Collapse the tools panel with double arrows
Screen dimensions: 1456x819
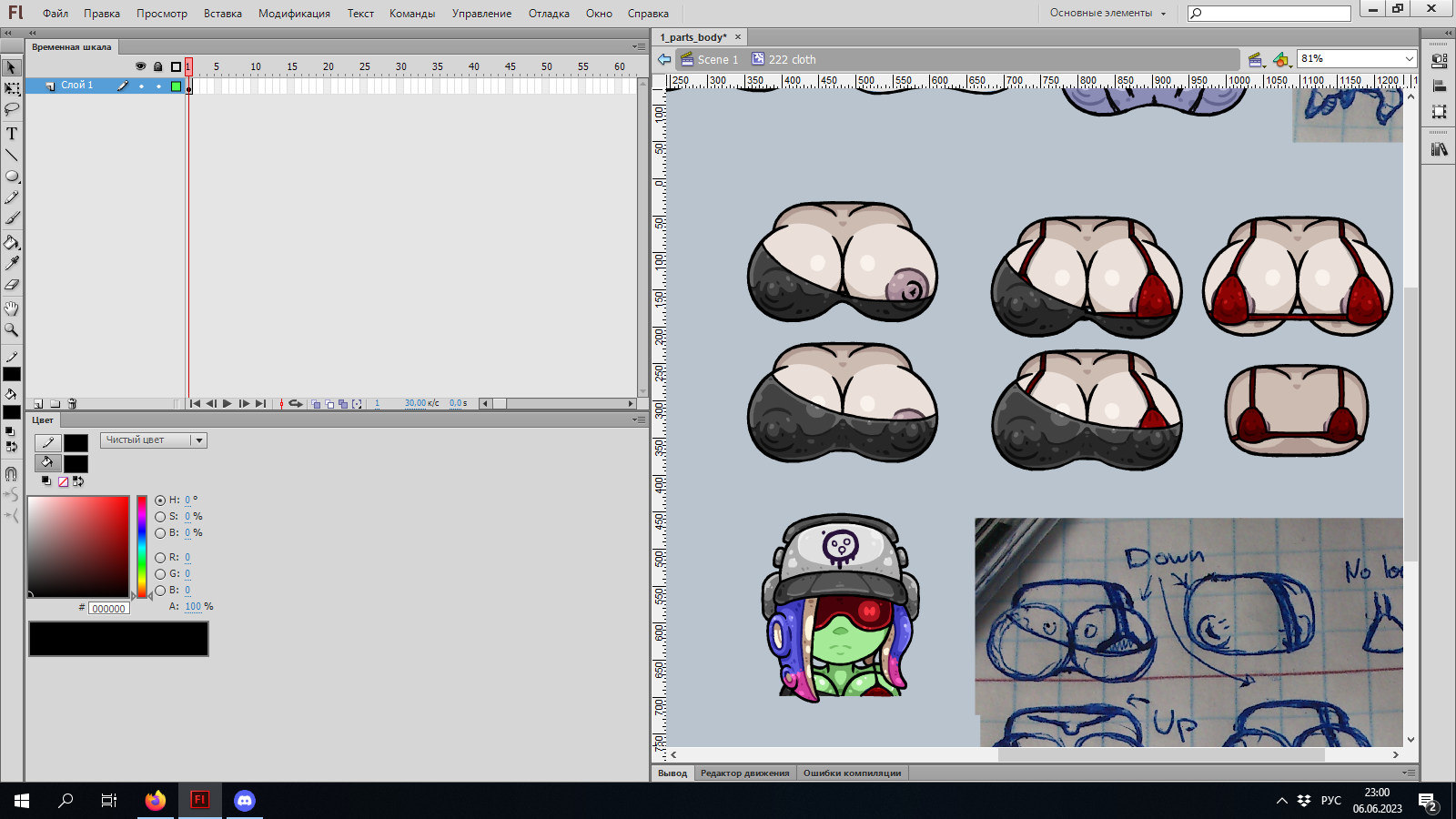[x=7, y=33]
